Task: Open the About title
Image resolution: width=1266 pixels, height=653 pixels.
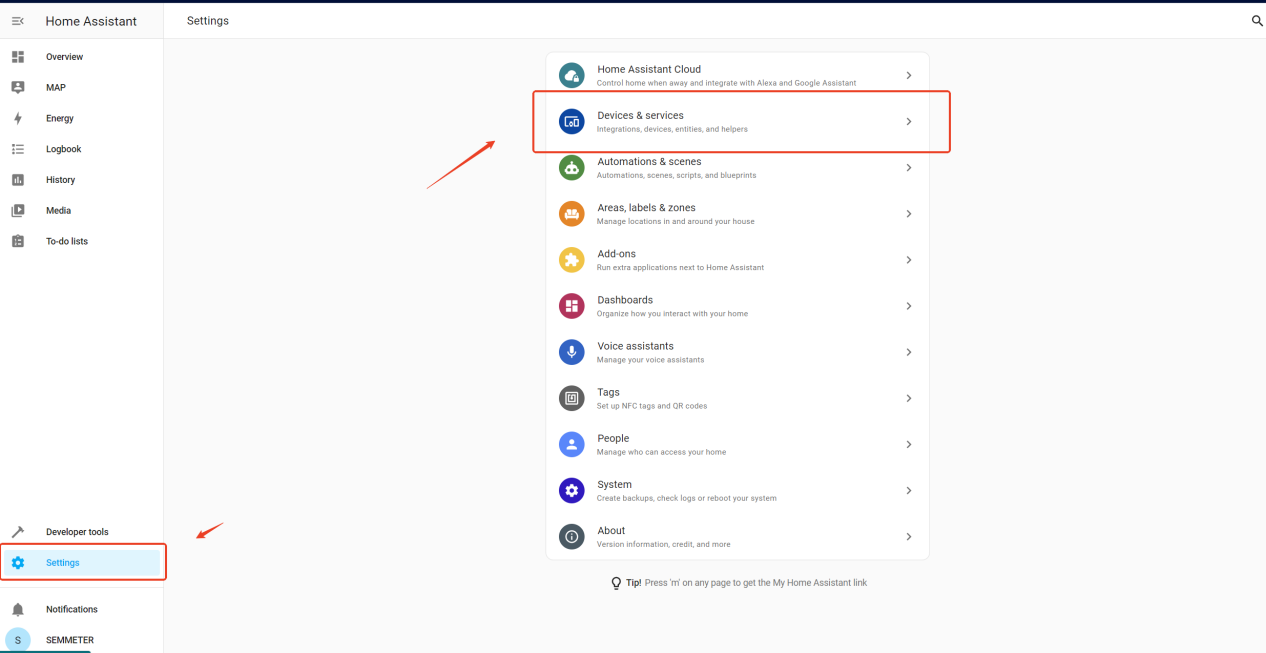Action: (611, 531)
